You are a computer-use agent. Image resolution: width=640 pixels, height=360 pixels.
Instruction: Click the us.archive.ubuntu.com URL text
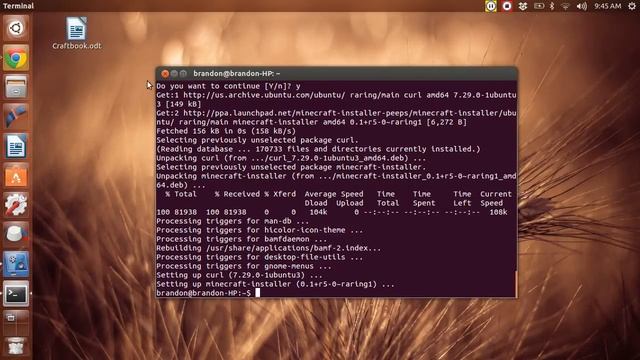[x=264, y=95]
